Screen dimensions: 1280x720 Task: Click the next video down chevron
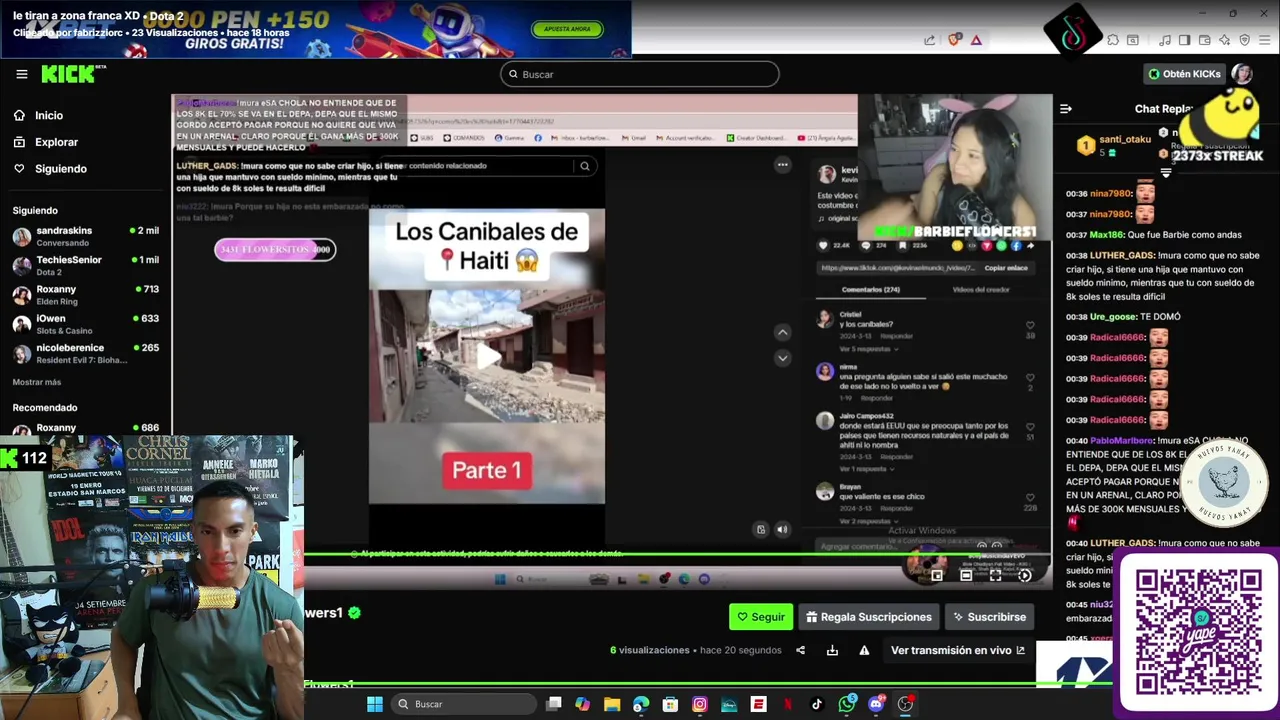782,357
